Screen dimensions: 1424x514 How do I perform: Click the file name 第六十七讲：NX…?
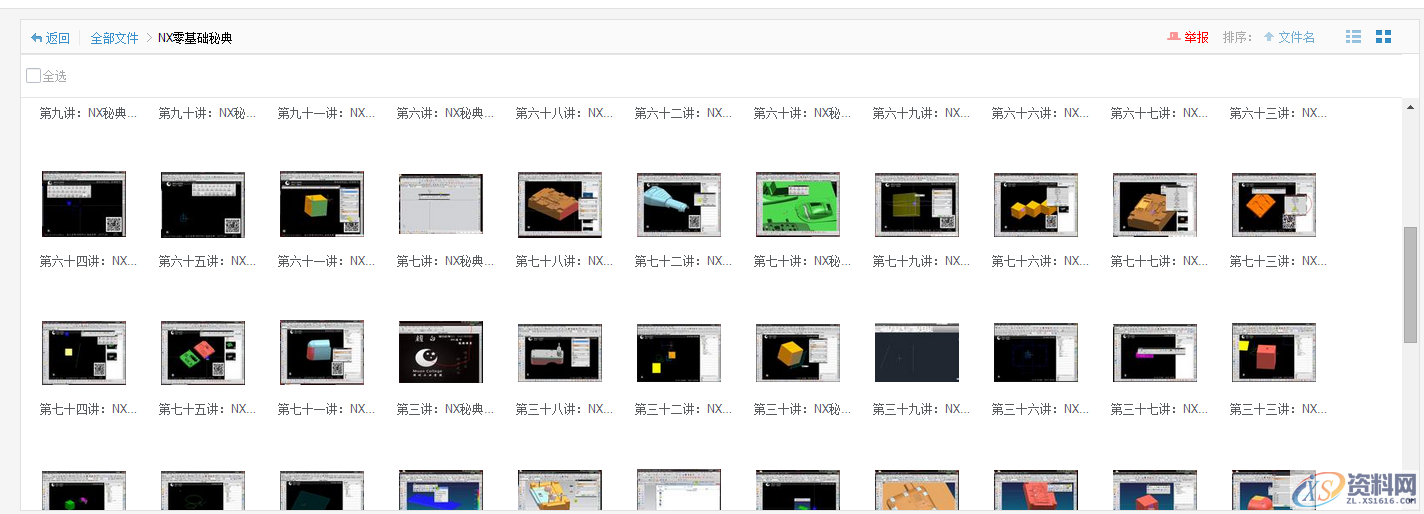(1160, 113)
